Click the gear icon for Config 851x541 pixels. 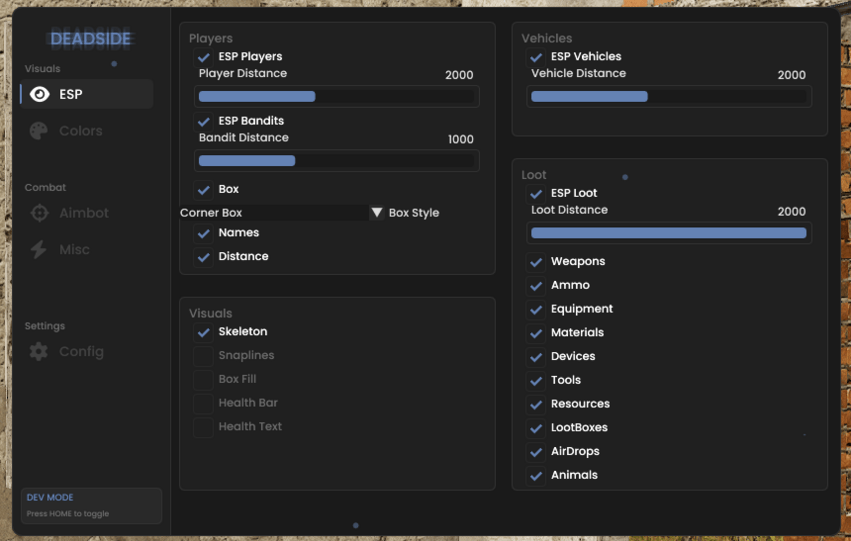(39, 352)
